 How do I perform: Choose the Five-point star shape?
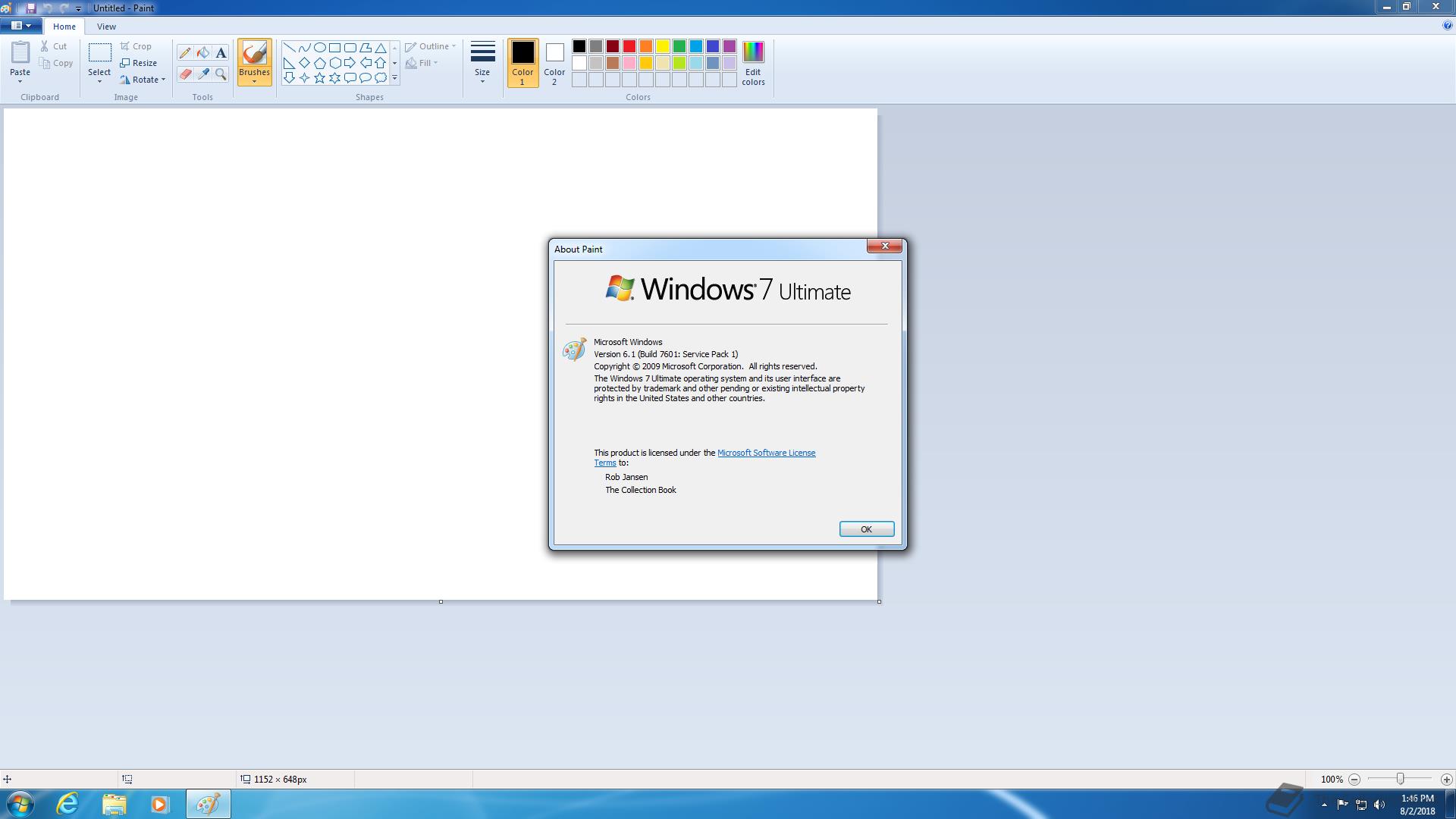click(x=319, y=77)
